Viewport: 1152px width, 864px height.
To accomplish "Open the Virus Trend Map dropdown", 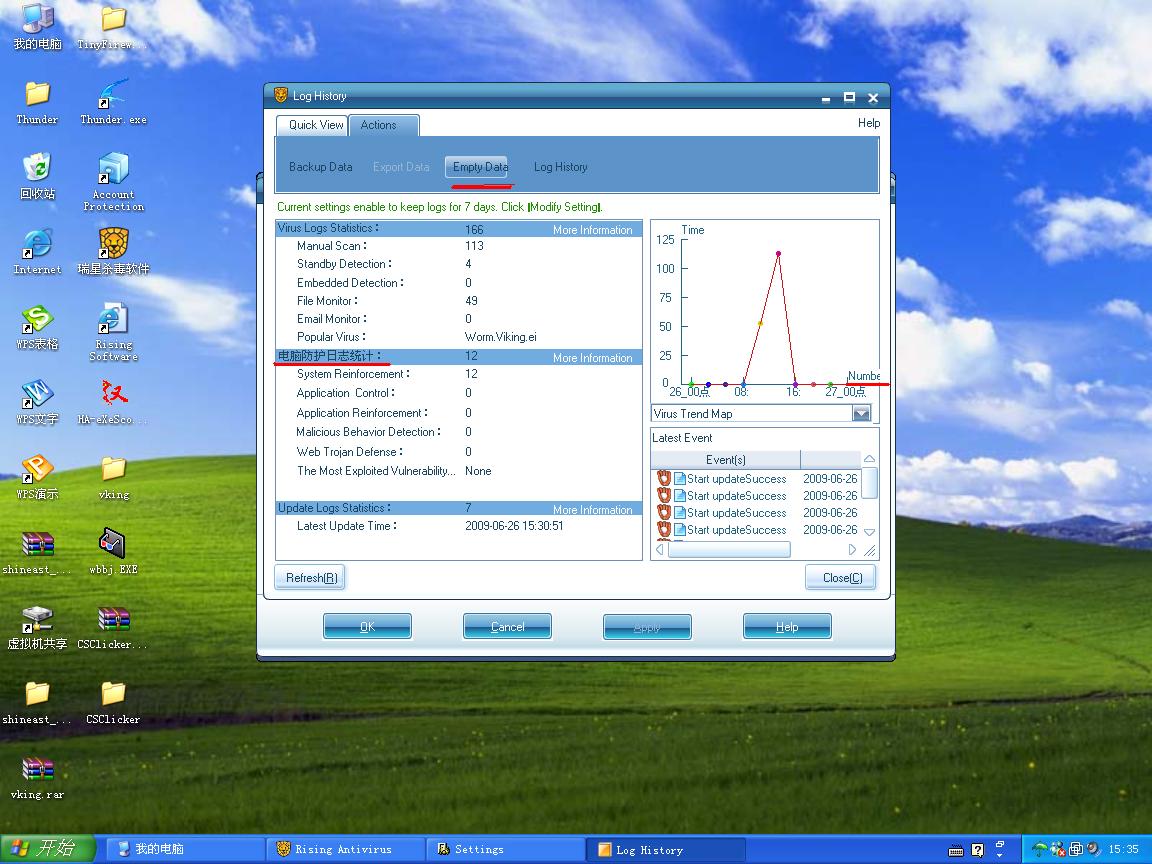I will point(861,414).
